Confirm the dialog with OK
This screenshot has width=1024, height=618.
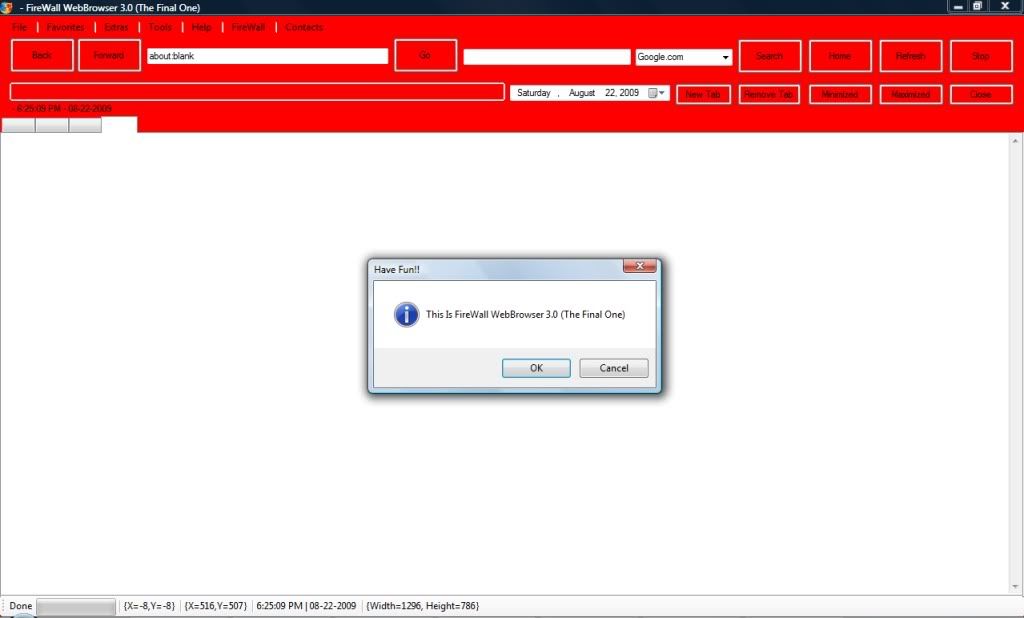point(536,368)
